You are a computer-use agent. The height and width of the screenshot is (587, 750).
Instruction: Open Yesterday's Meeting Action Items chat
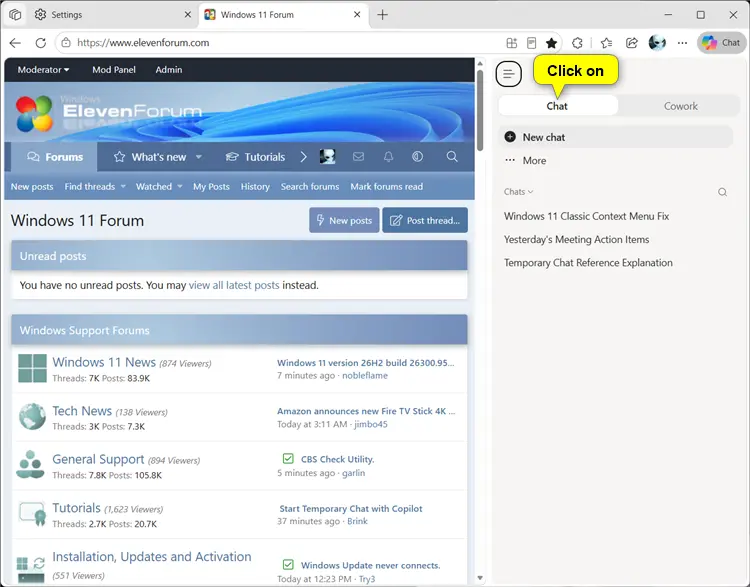576,240
